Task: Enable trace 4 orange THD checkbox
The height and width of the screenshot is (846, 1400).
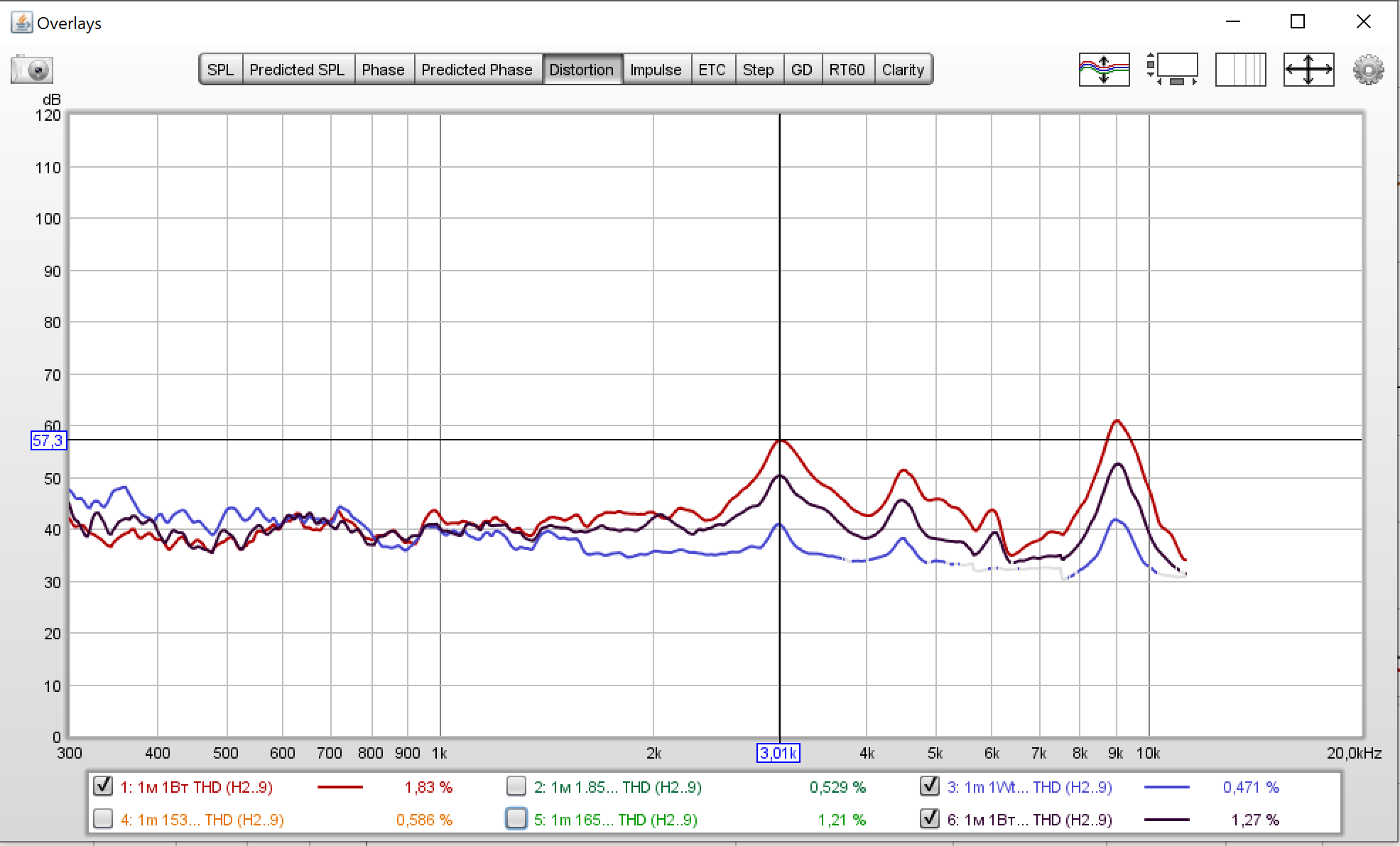Action: [x=103, y=819]
